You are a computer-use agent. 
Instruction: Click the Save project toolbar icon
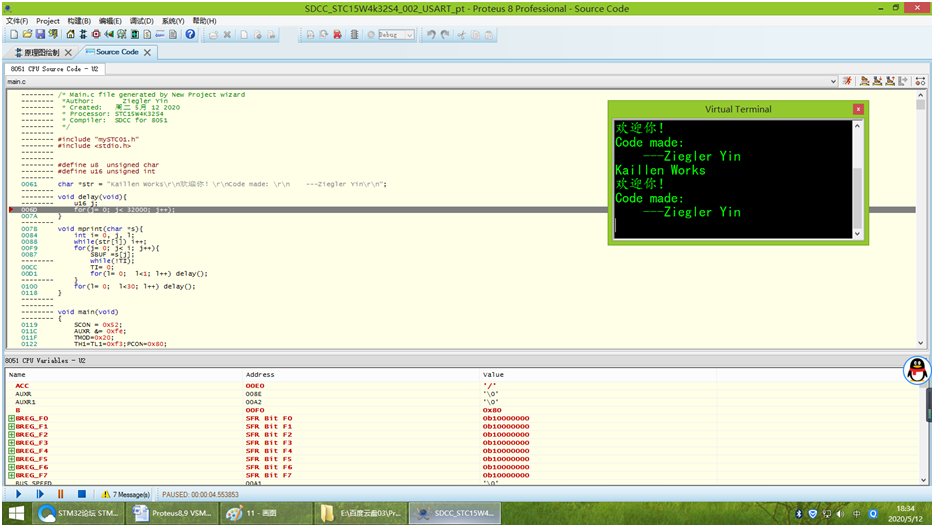click(x=41, y=34)
